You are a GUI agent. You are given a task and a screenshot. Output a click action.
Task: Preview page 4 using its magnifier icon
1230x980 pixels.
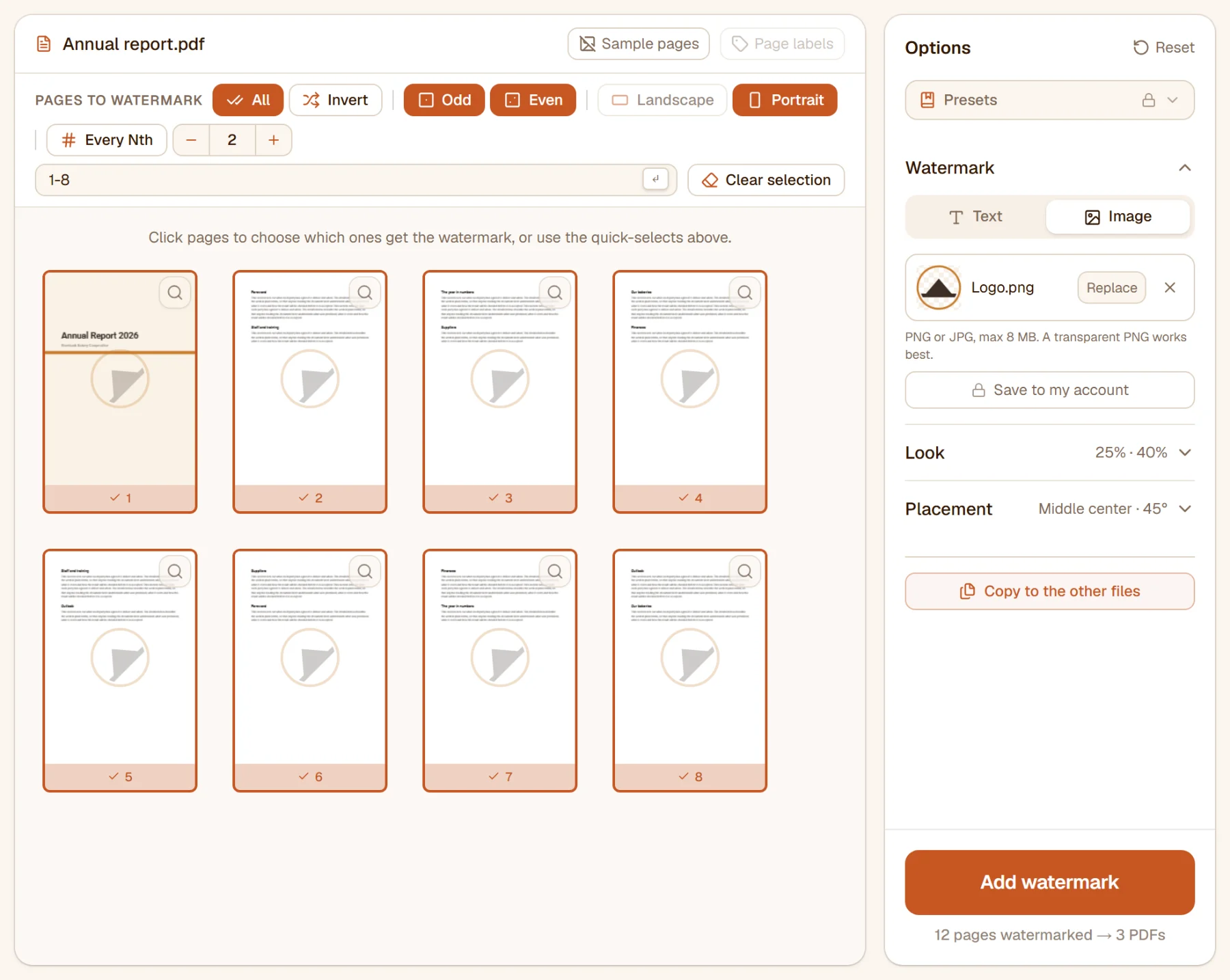coord(745,292)
